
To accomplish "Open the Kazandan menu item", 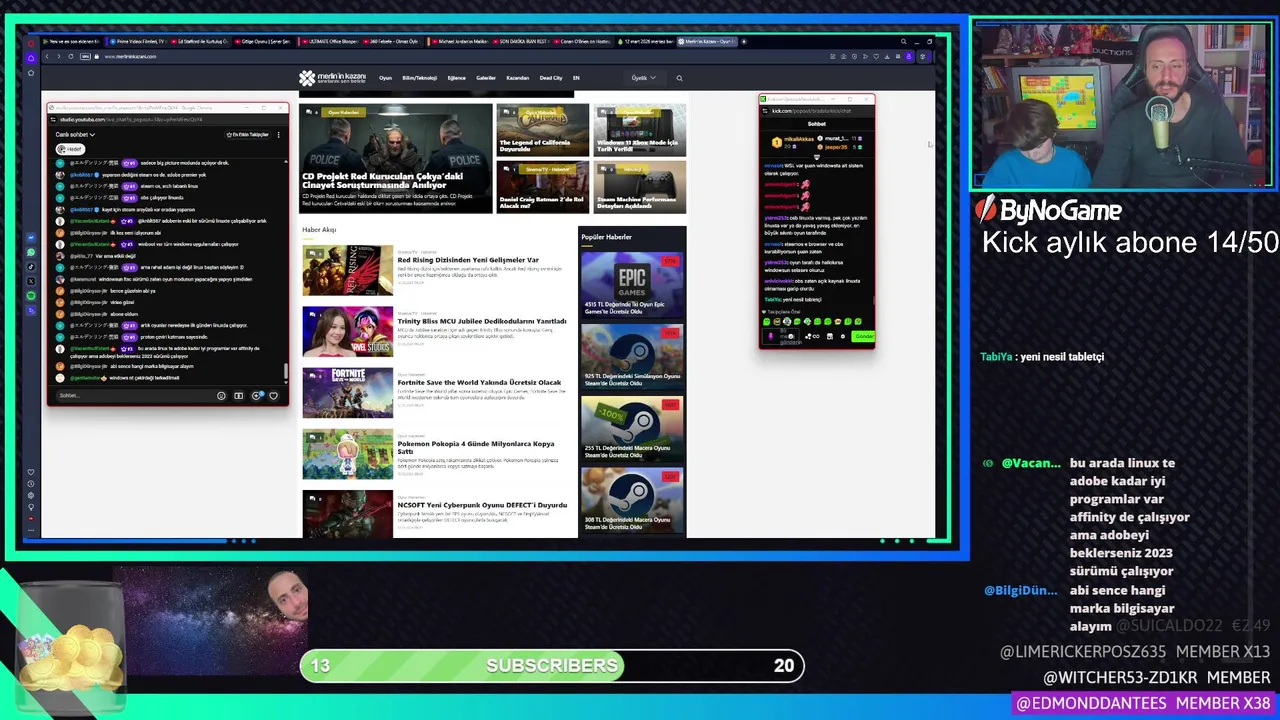I will [x=518, y=78].
